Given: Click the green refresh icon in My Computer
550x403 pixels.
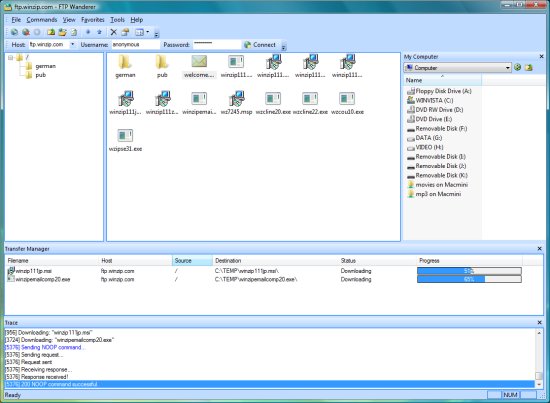Looking at the screenshot, I should click(x=518, y=67).
